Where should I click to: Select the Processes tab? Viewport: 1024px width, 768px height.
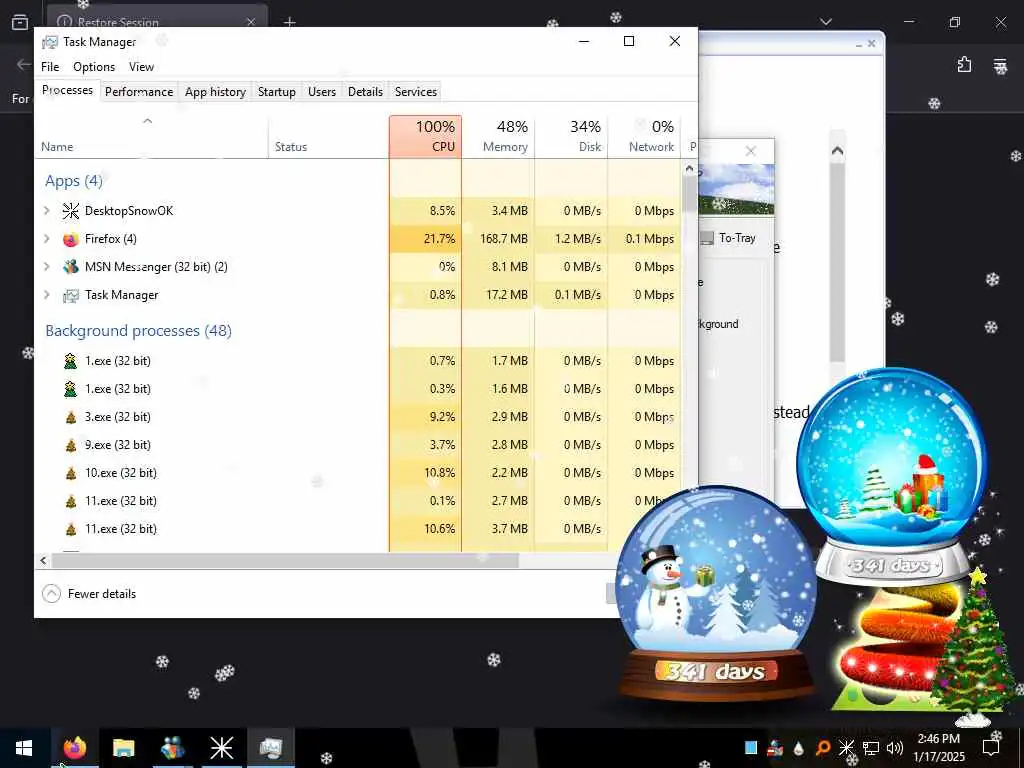coord(67,90)
